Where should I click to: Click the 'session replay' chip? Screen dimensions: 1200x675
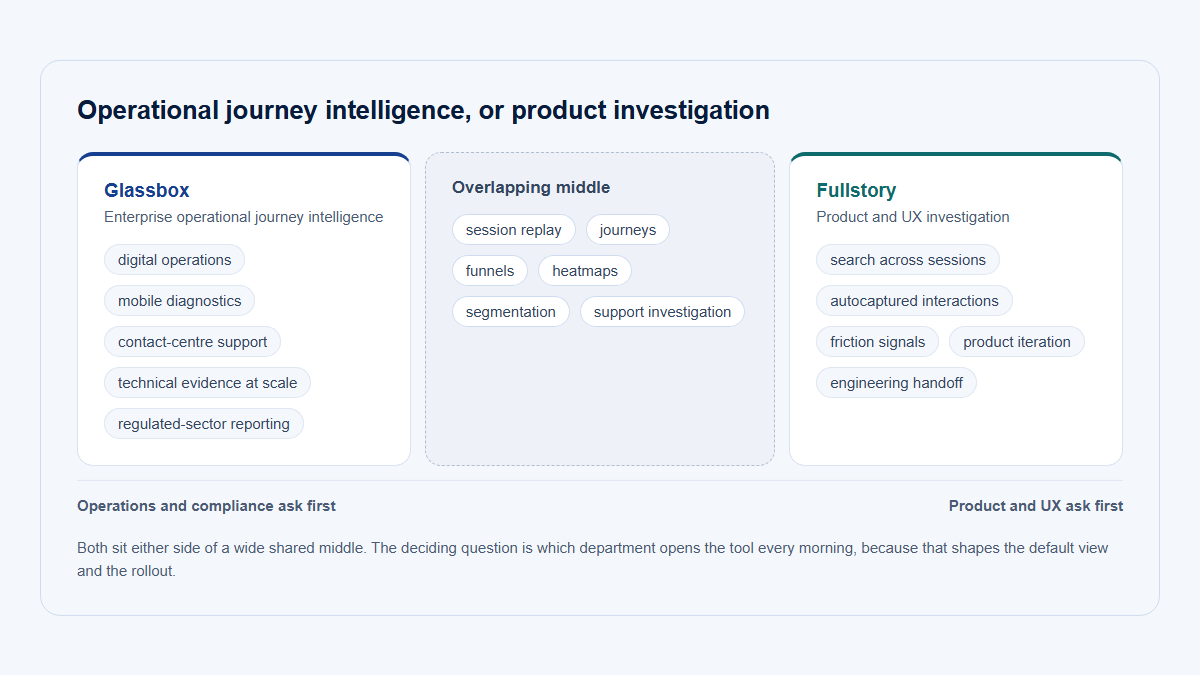coord(514,230)
